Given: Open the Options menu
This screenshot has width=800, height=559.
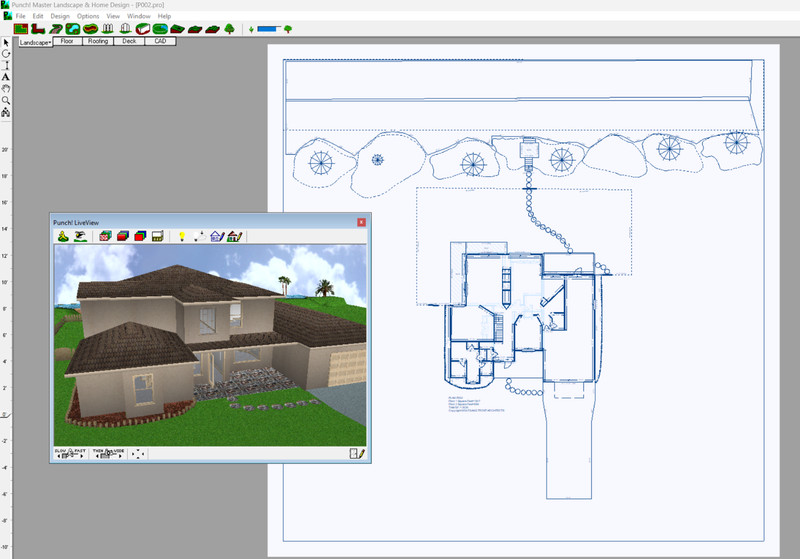Looking at the screenshot, I should click(x=88, y=16).
